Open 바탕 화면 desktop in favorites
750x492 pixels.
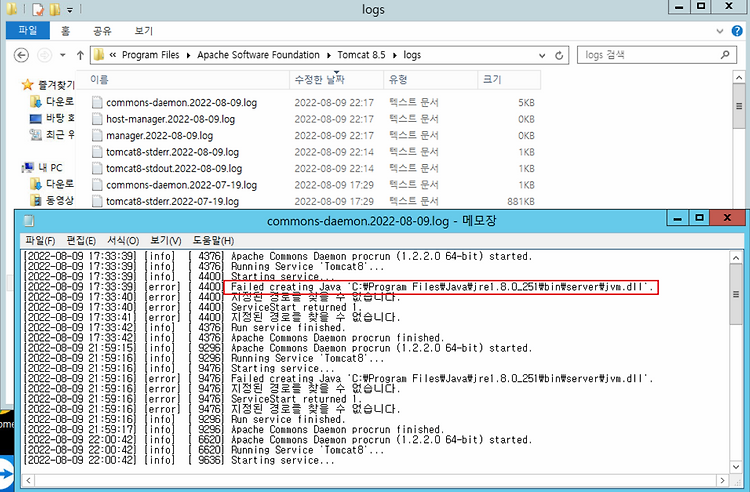pos(52,118)
